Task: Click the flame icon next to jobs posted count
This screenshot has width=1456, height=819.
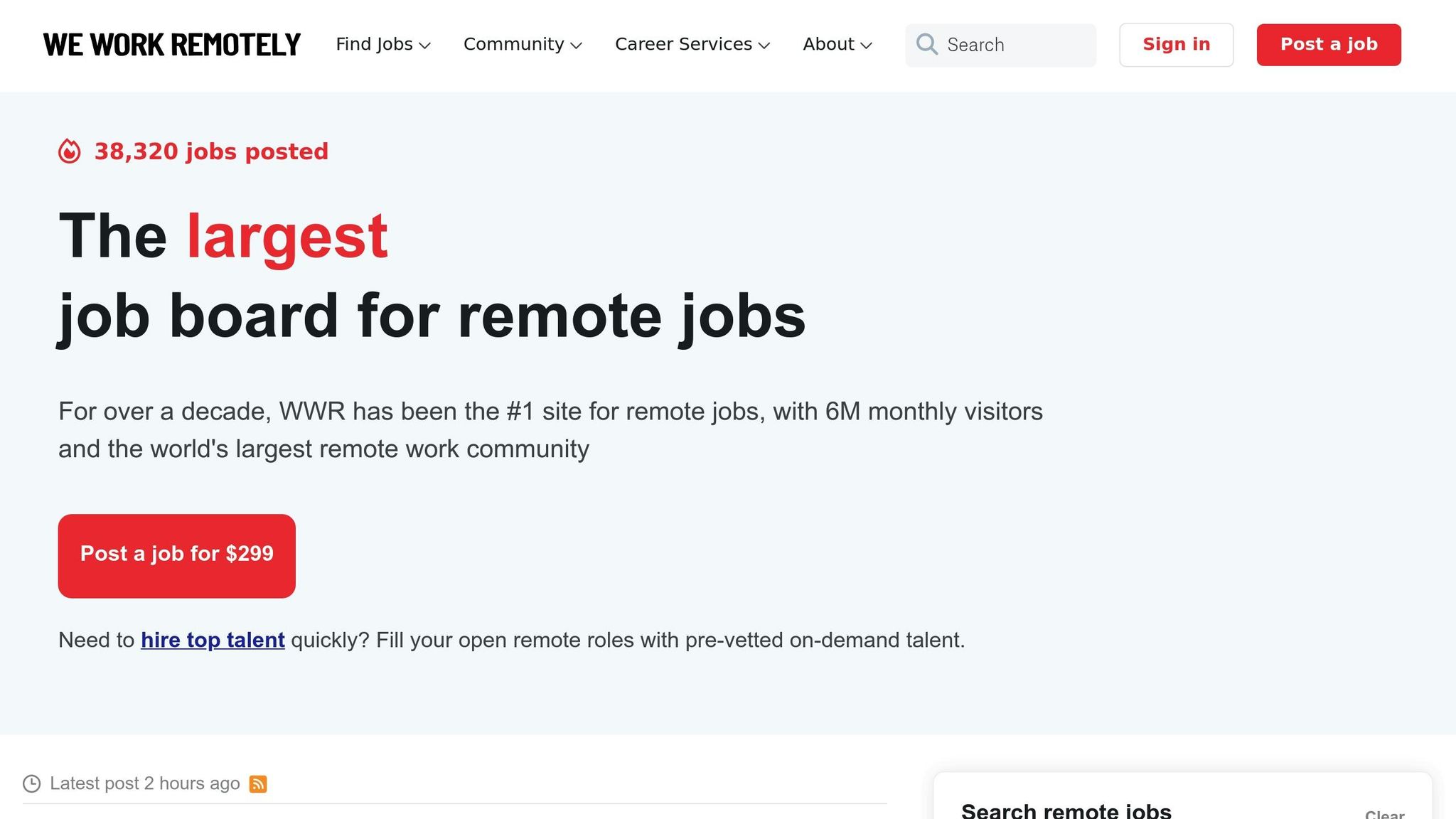Action: [x=70, y=151]
